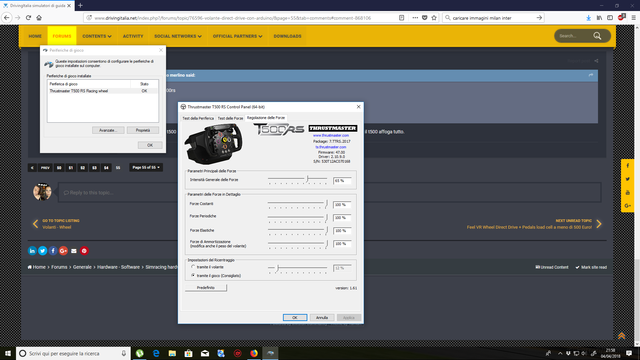Viewport: 640px width, 360px height.
Task: Click 'Mark site read' link
Action: click(591, 267)
